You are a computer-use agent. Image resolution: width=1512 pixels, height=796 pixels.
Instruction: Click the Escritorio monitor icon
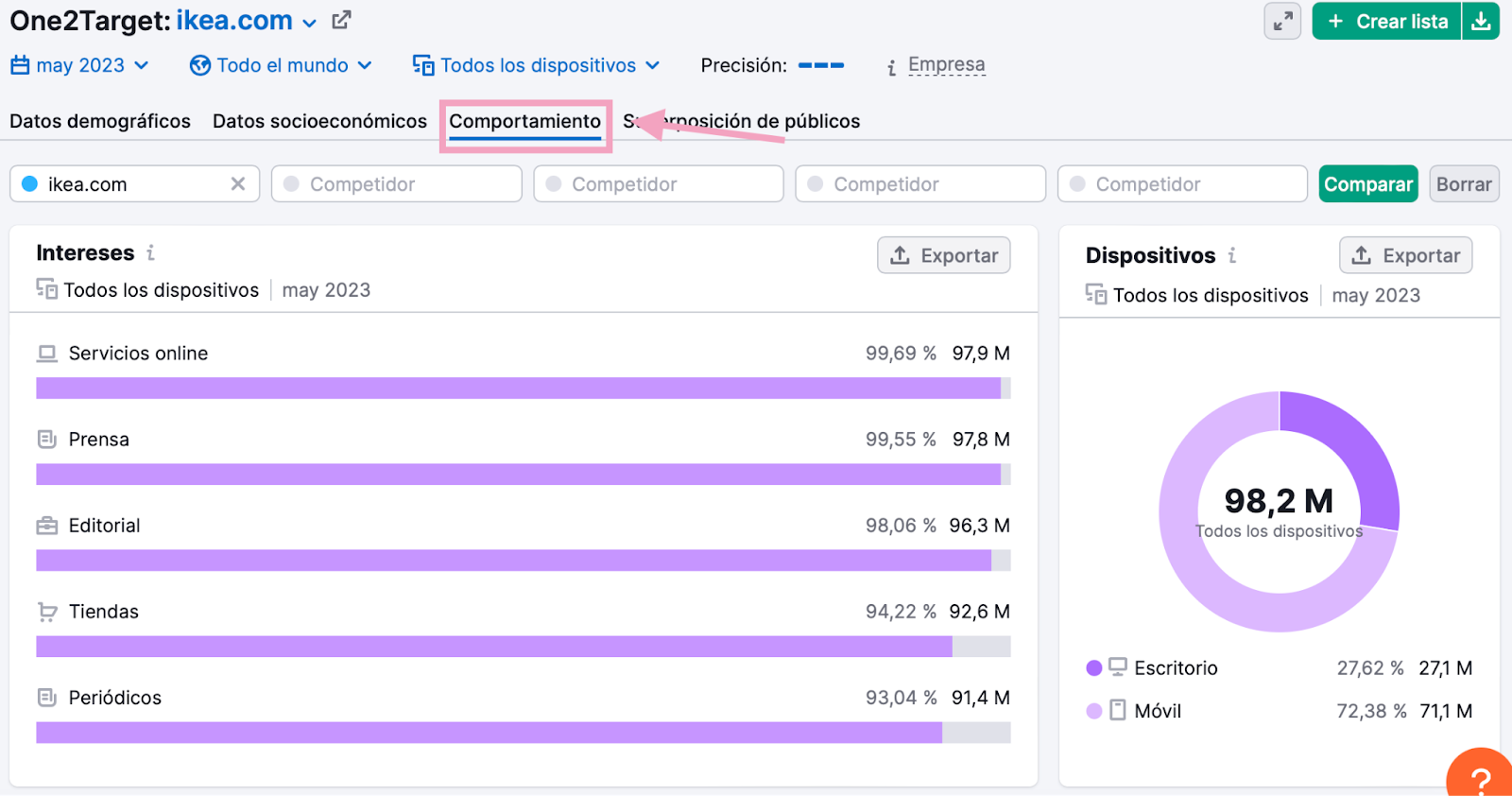pyautogui.click(x=1118, y=667)
